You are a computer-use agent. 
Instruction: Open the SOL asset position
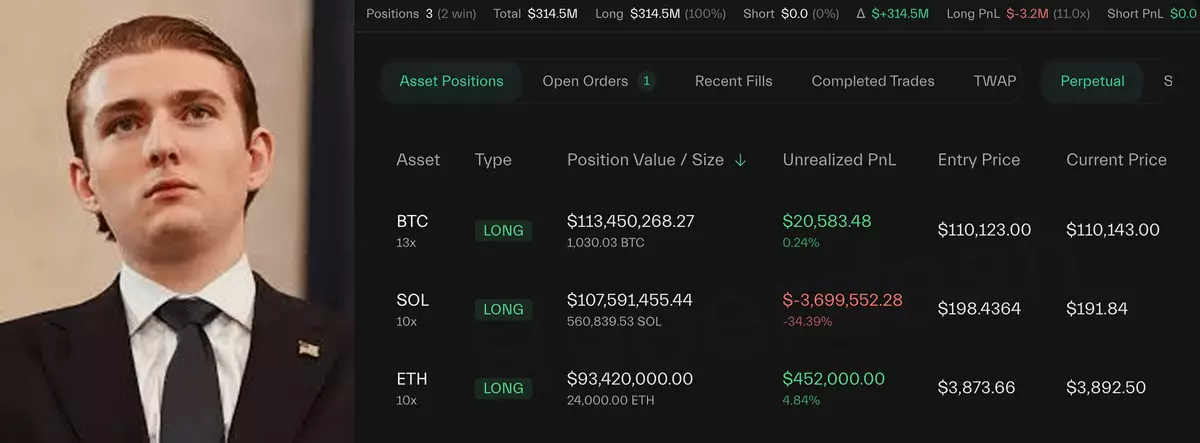[x=412, y=301]
